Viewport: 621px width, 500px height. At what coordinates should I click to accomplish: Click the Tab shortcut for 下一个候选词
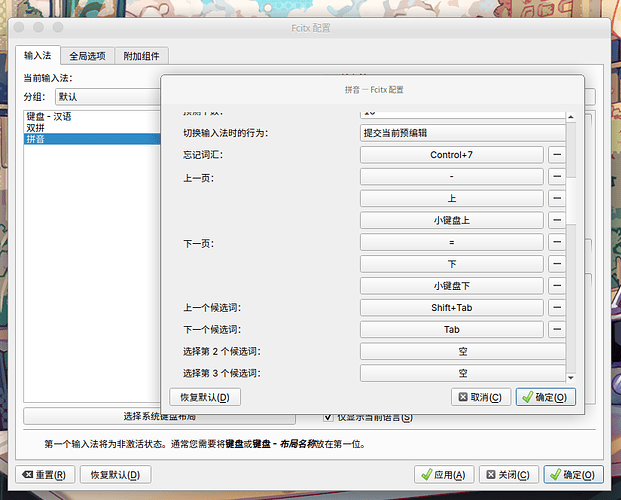(451, 329)
